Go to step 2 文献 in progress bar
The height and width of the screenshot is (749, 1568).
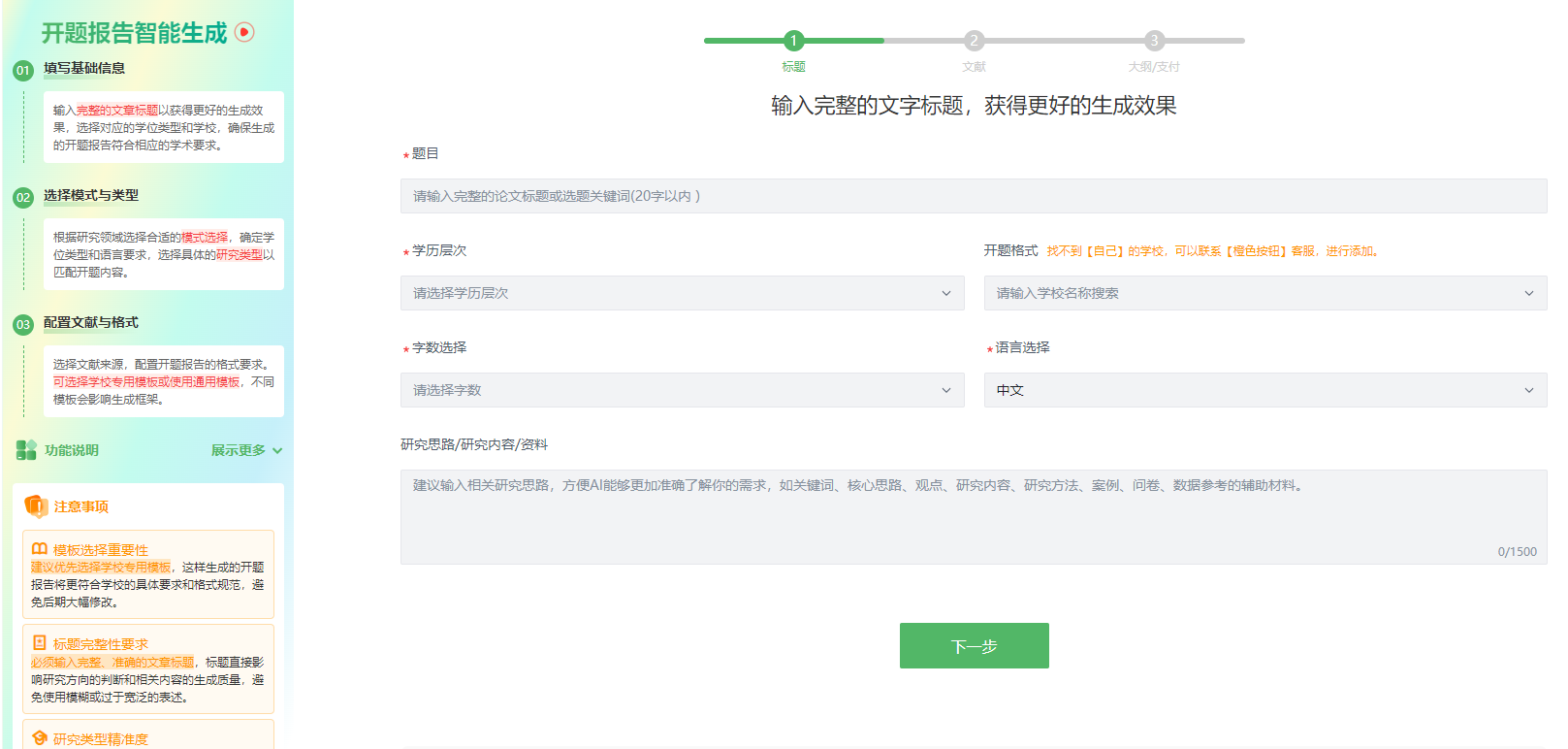pos(974,41)
